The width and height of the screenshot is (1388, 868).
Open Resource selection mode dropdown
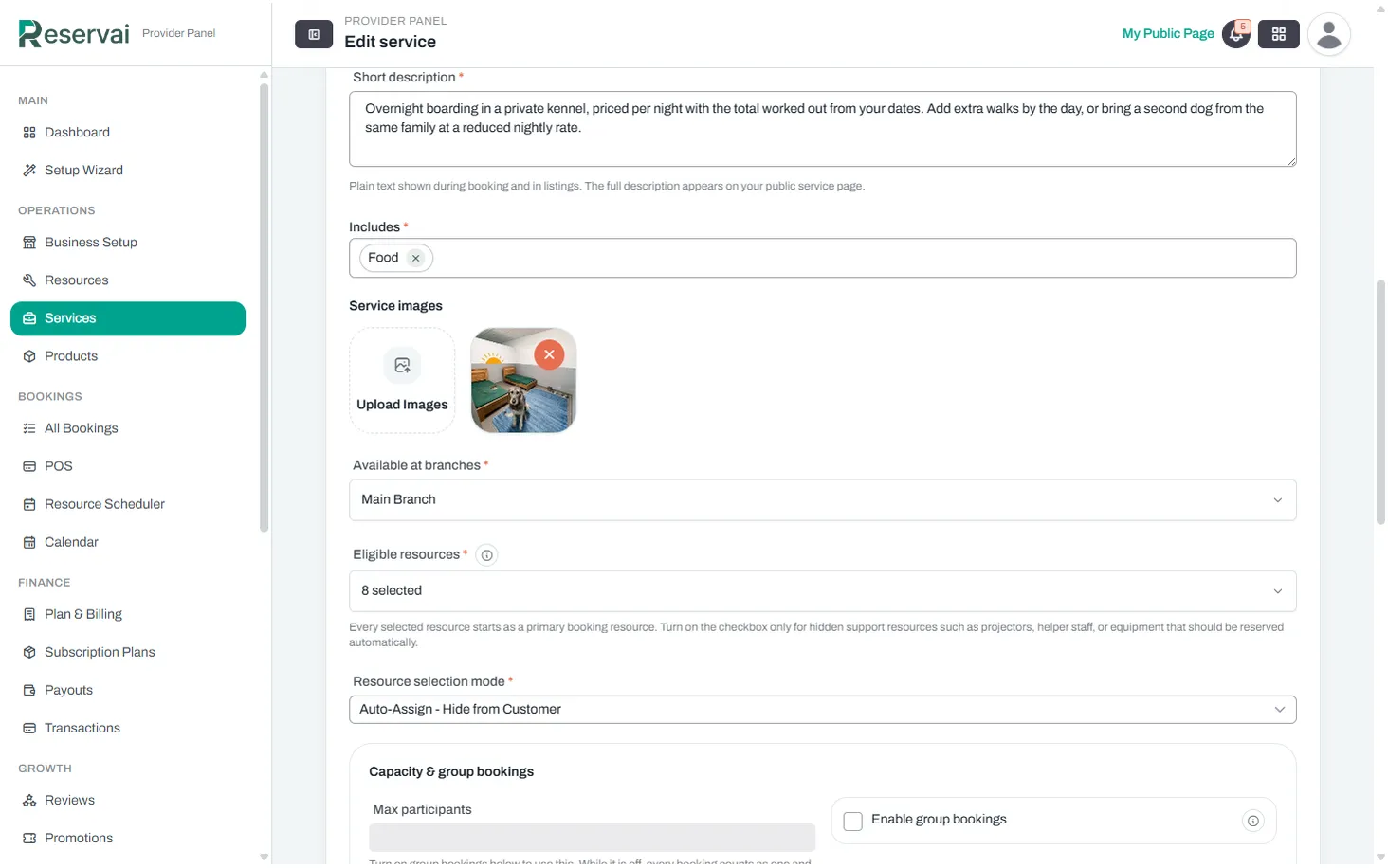click(822, 709)
